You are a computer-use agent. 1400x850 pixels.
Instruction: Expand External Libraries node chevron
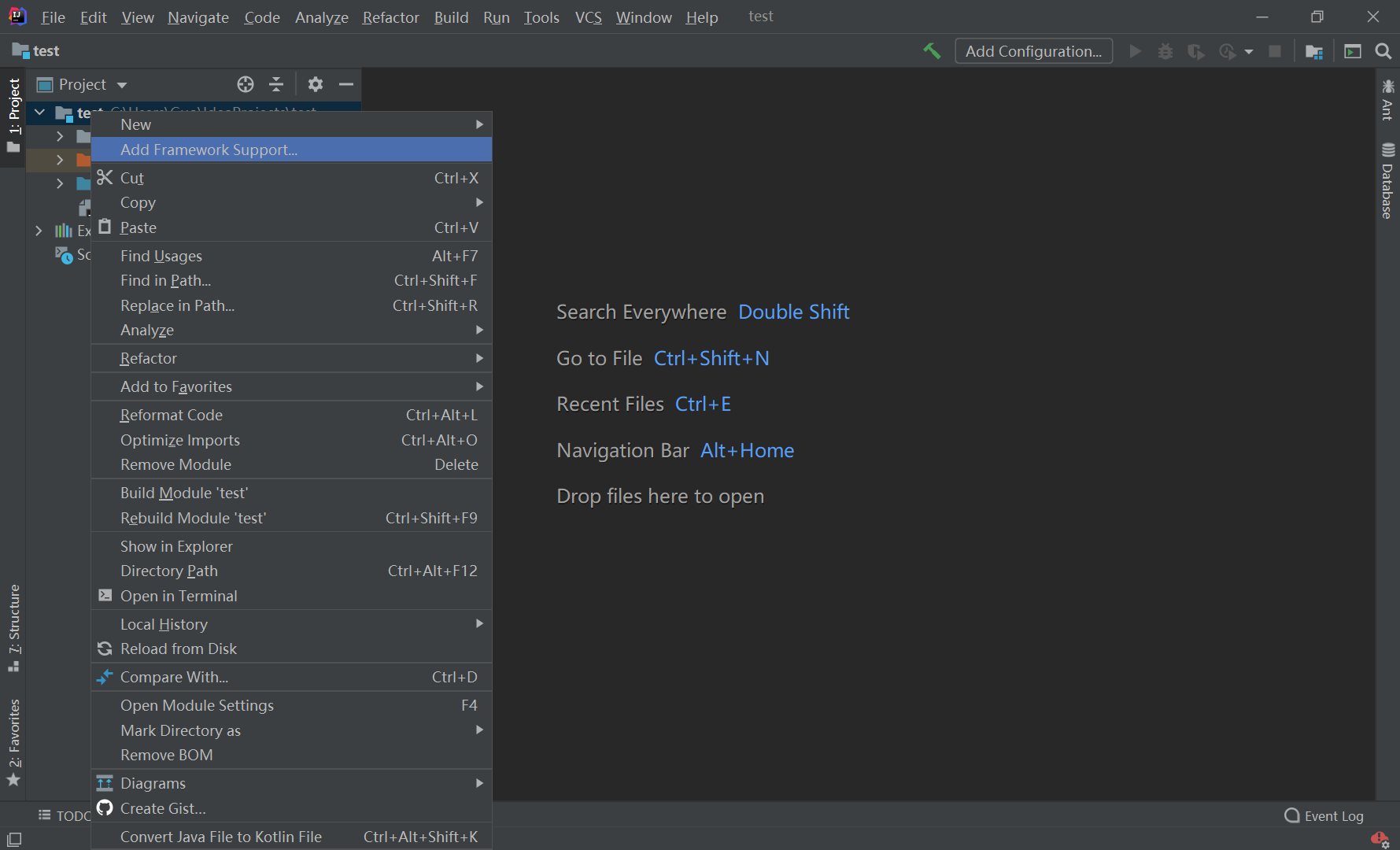click(x=39, y=231)
